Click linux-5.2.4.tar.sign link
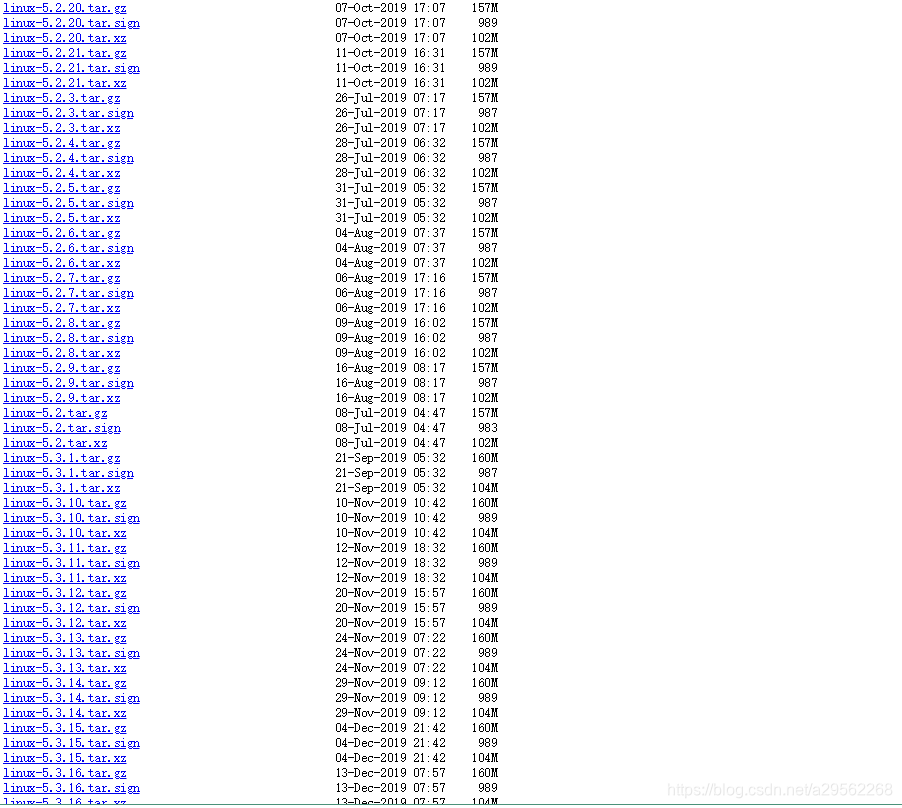Viewport: 902px width, 808px height. click(x=68, y=158)
